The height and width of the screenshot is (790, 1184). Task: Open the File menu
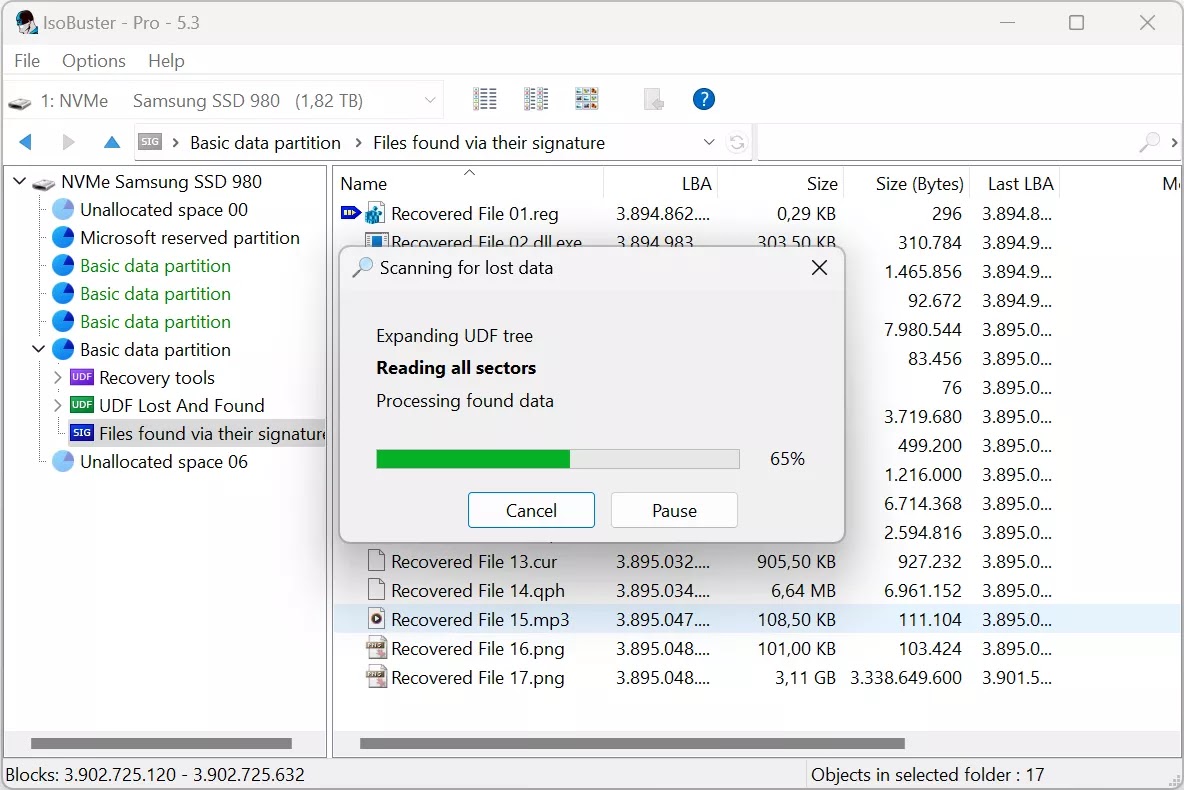26,61
